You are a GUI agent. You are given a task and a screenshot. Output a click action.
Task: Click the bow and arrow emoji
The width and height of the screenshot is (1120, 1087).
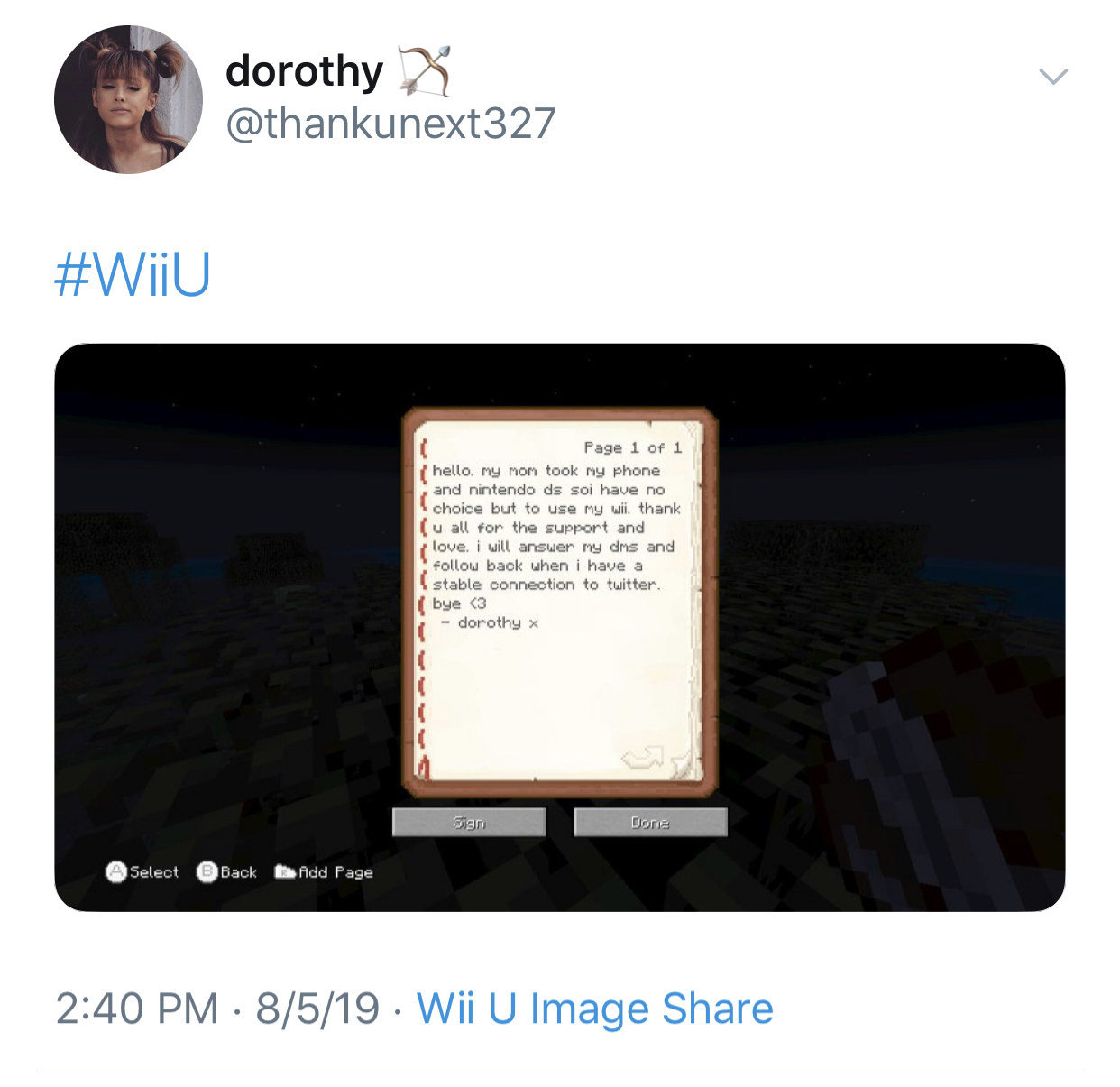425,71
